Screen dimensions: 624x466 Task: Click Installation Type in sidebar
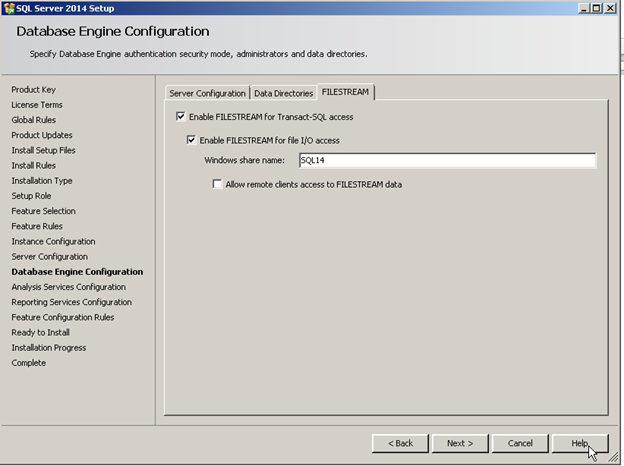[x=42, y=181]
